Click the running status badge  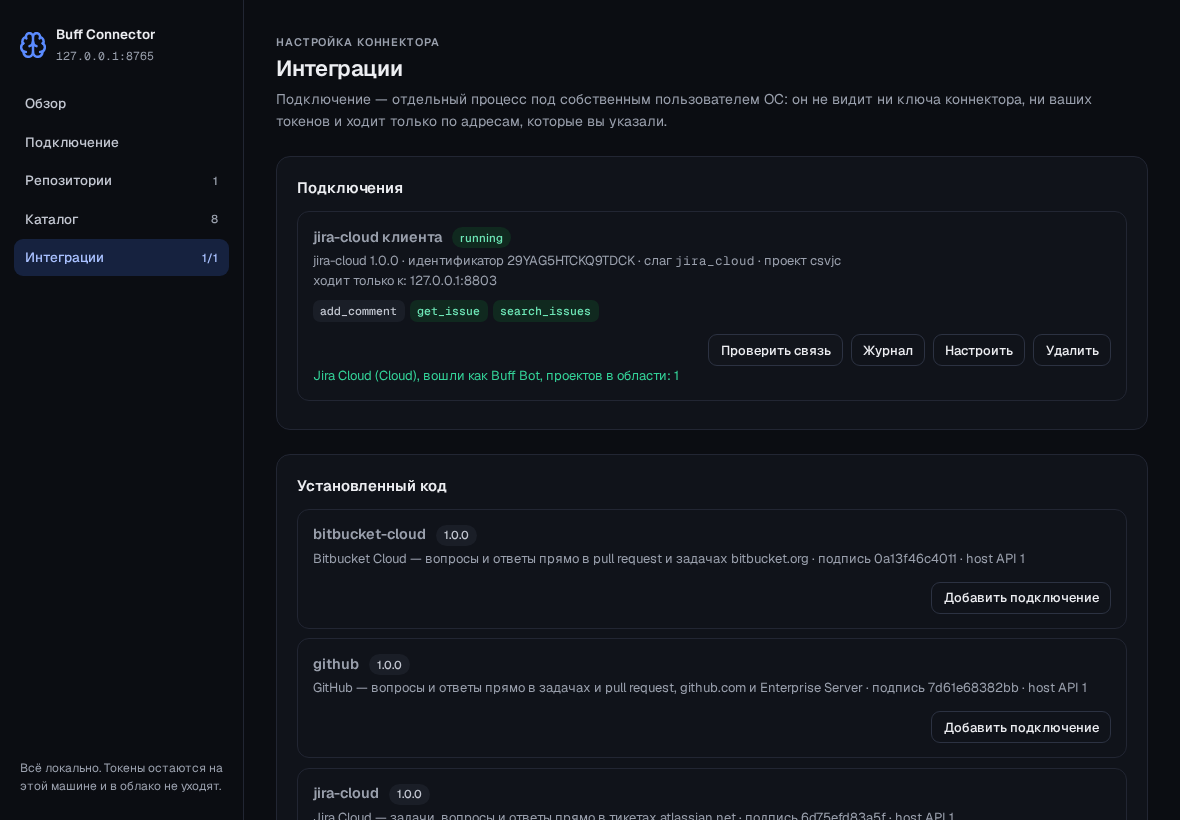[481, 238]
